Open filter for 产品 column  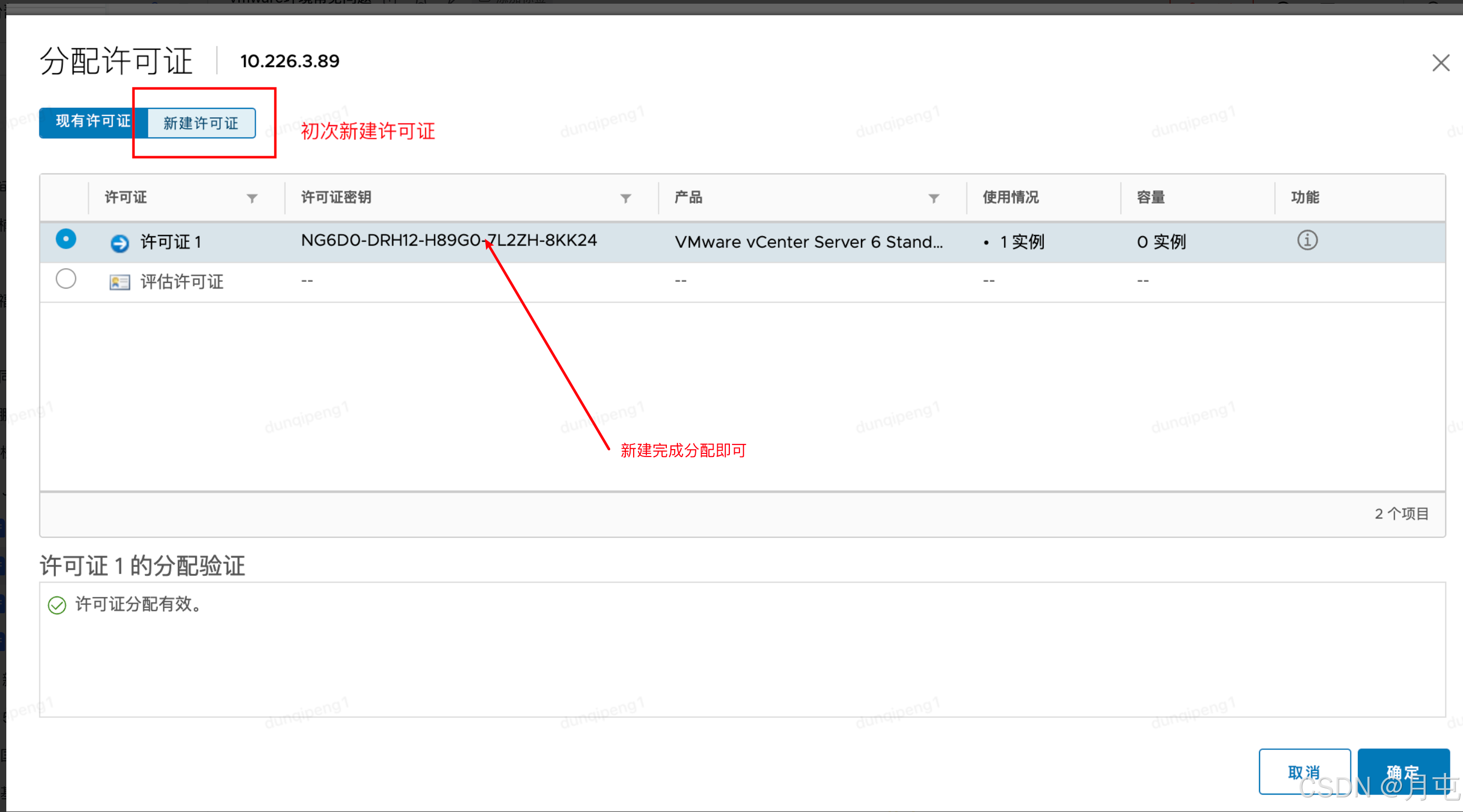click(933, 198)
